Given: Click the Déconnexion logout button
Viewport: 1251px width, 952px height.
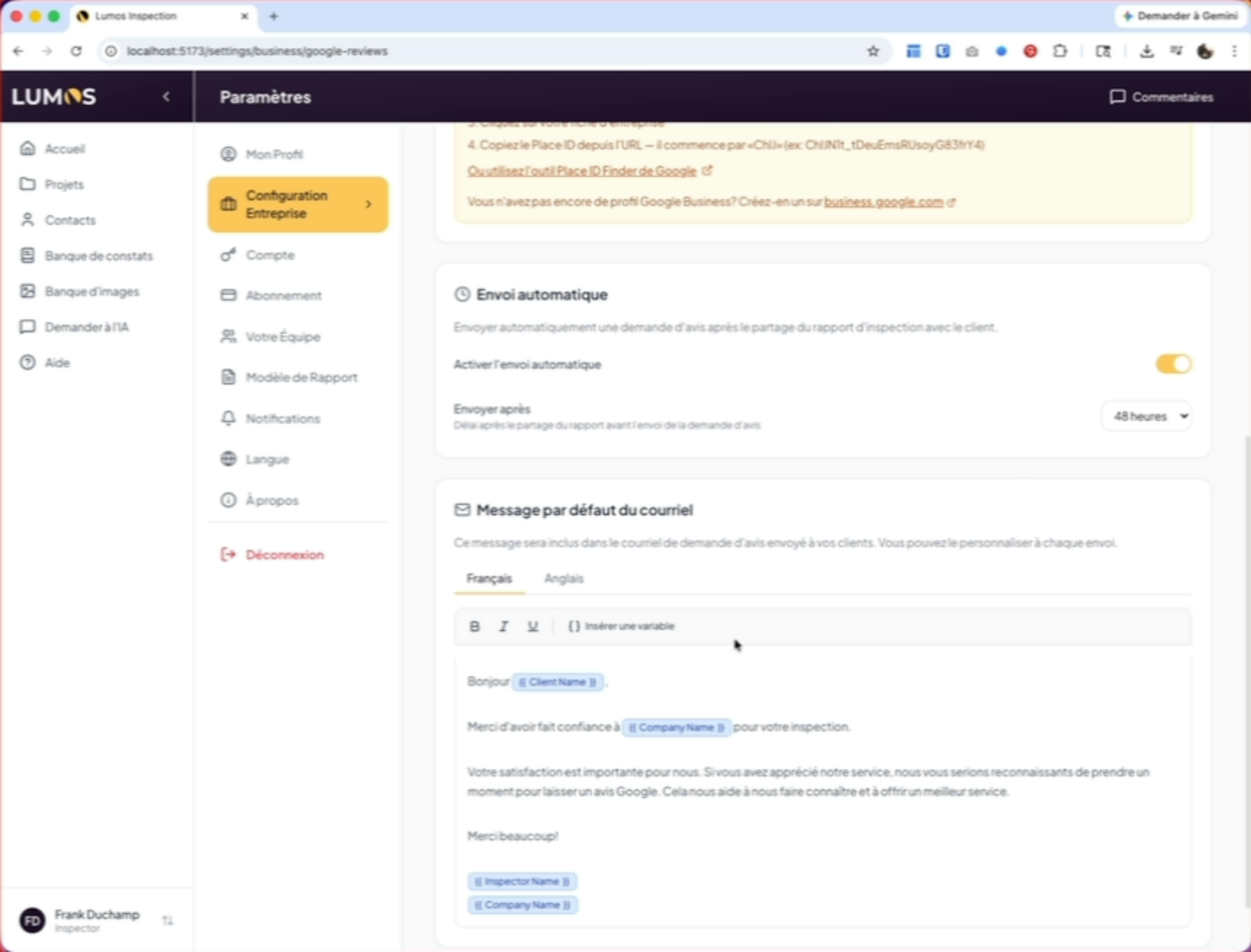Looking at the screenshot, I should (284, 554).
